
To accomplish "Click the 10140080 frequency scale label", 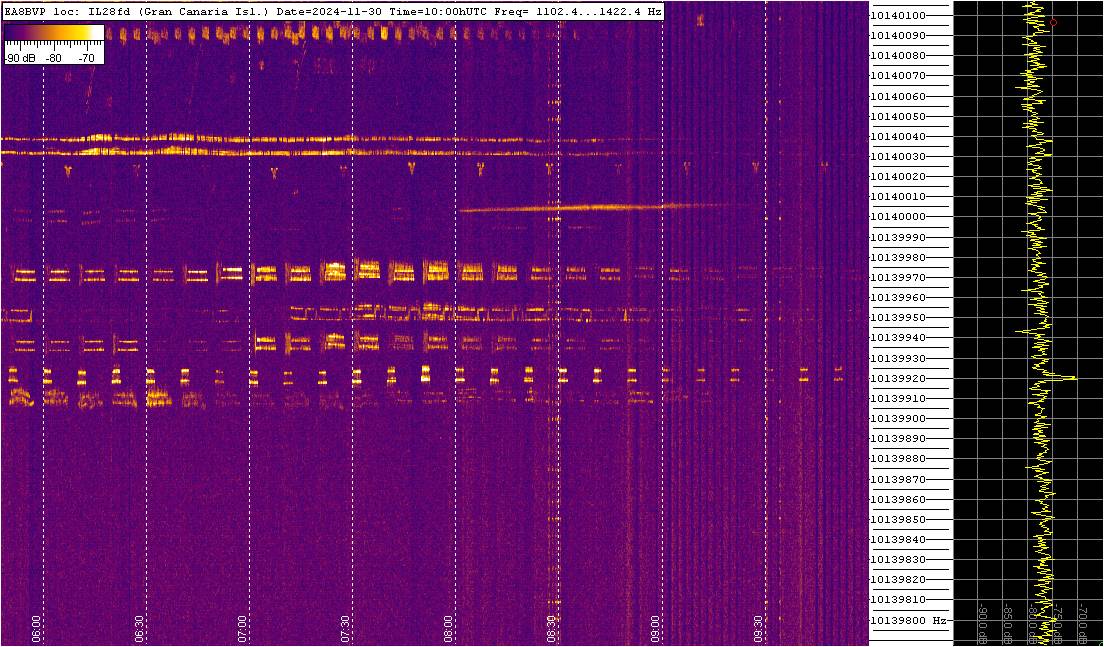I will click(898, 56).
